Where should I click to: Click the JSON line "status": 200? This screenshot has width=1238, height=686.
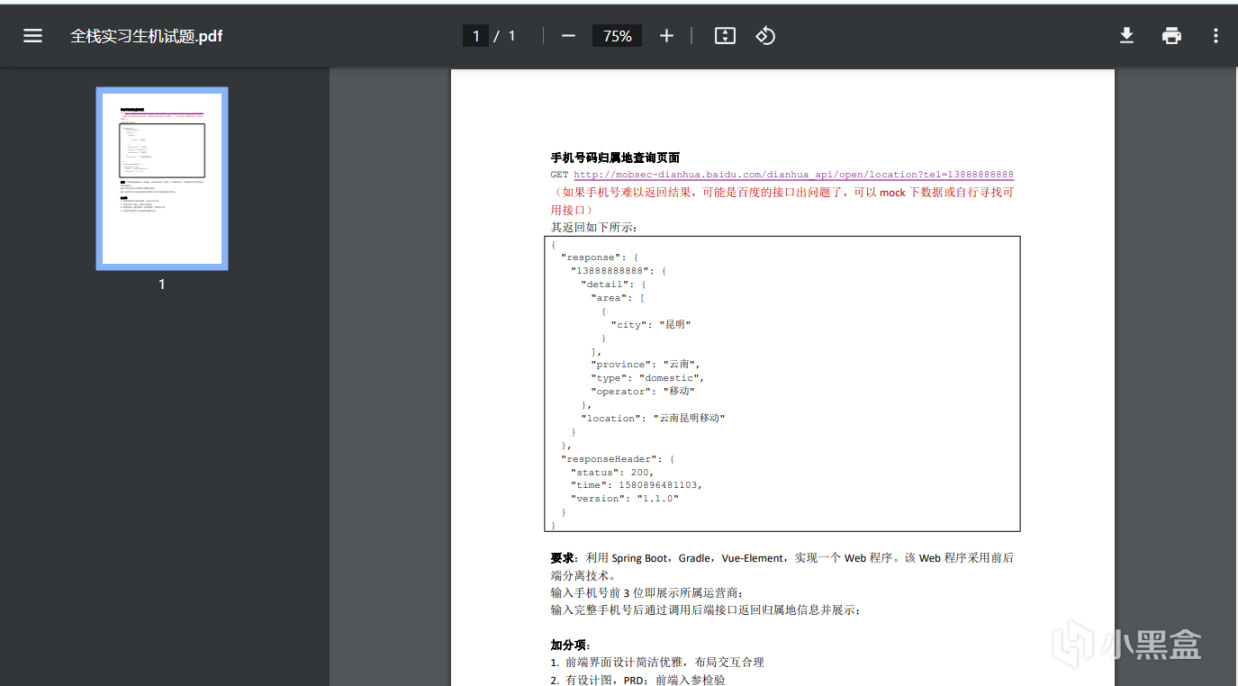[x=612, y=472]
